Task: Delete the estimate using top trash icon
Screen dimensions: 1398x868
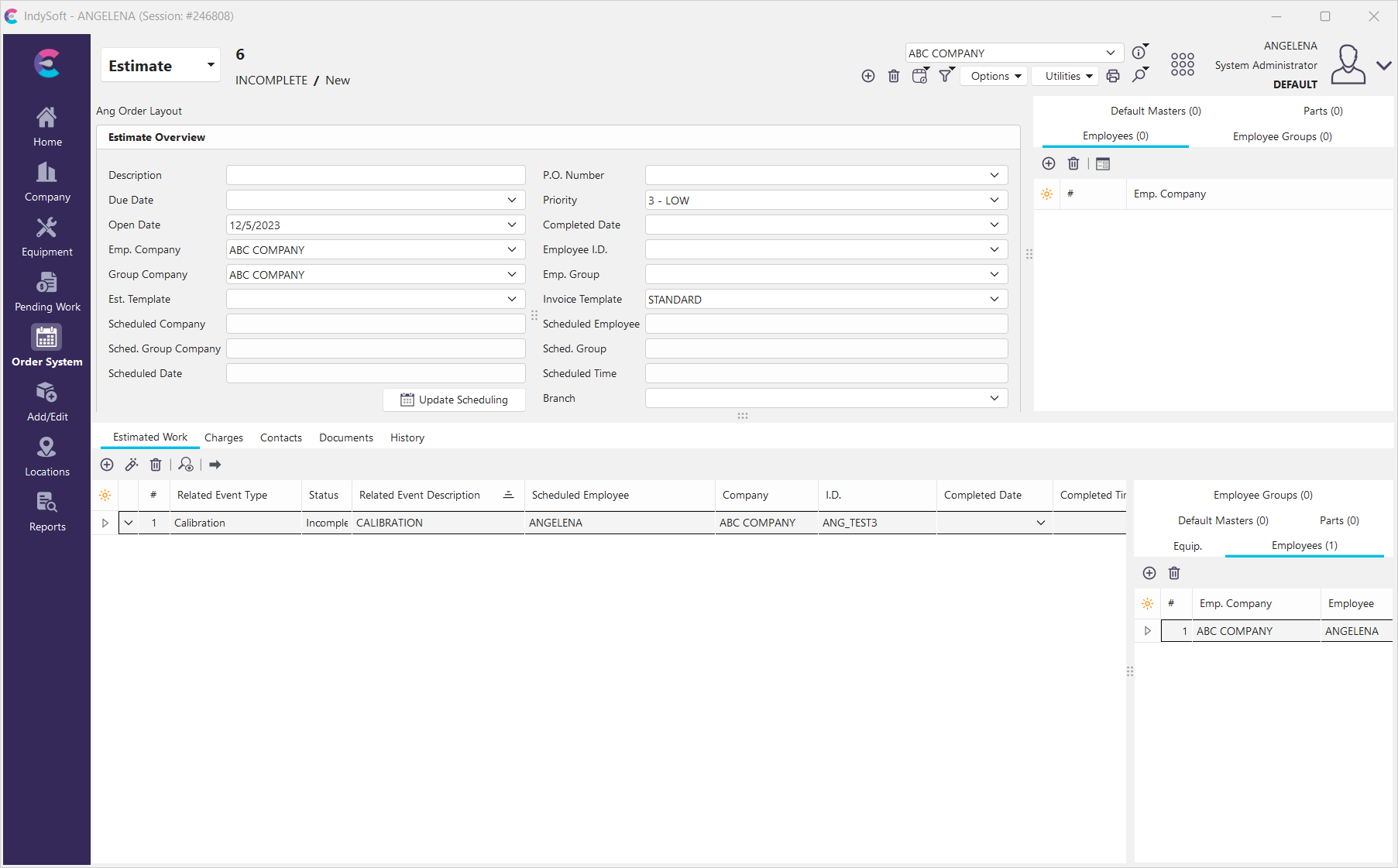Action: tap(894, 76)
